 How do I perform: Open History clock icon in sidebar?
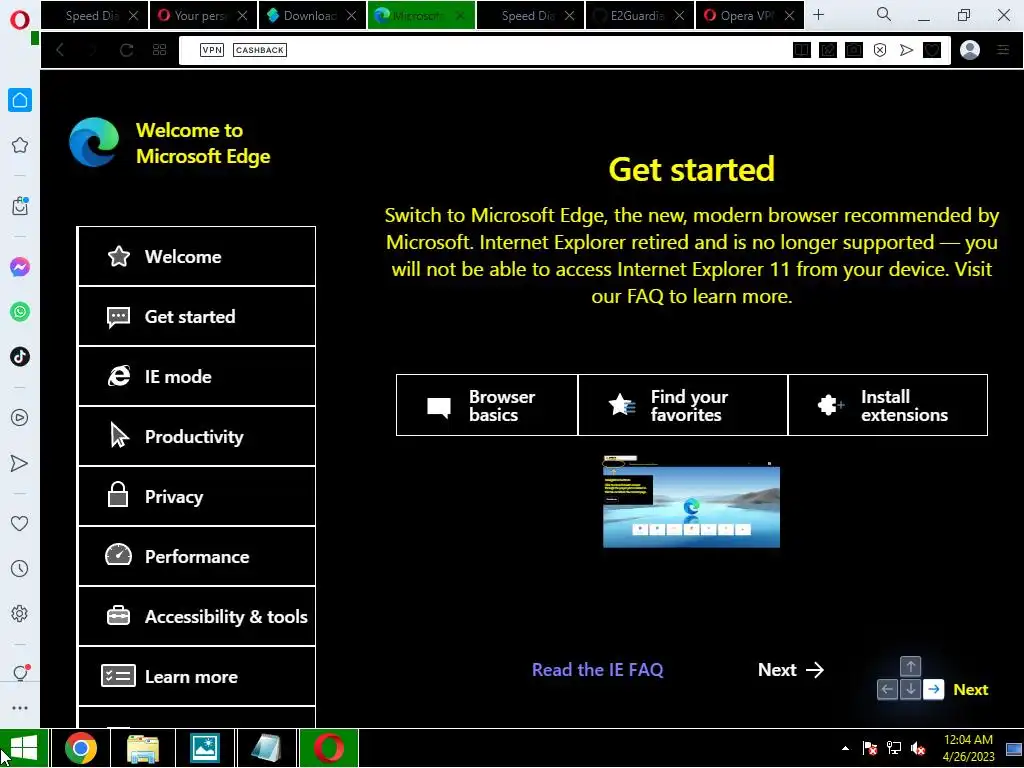click(20, 568)
